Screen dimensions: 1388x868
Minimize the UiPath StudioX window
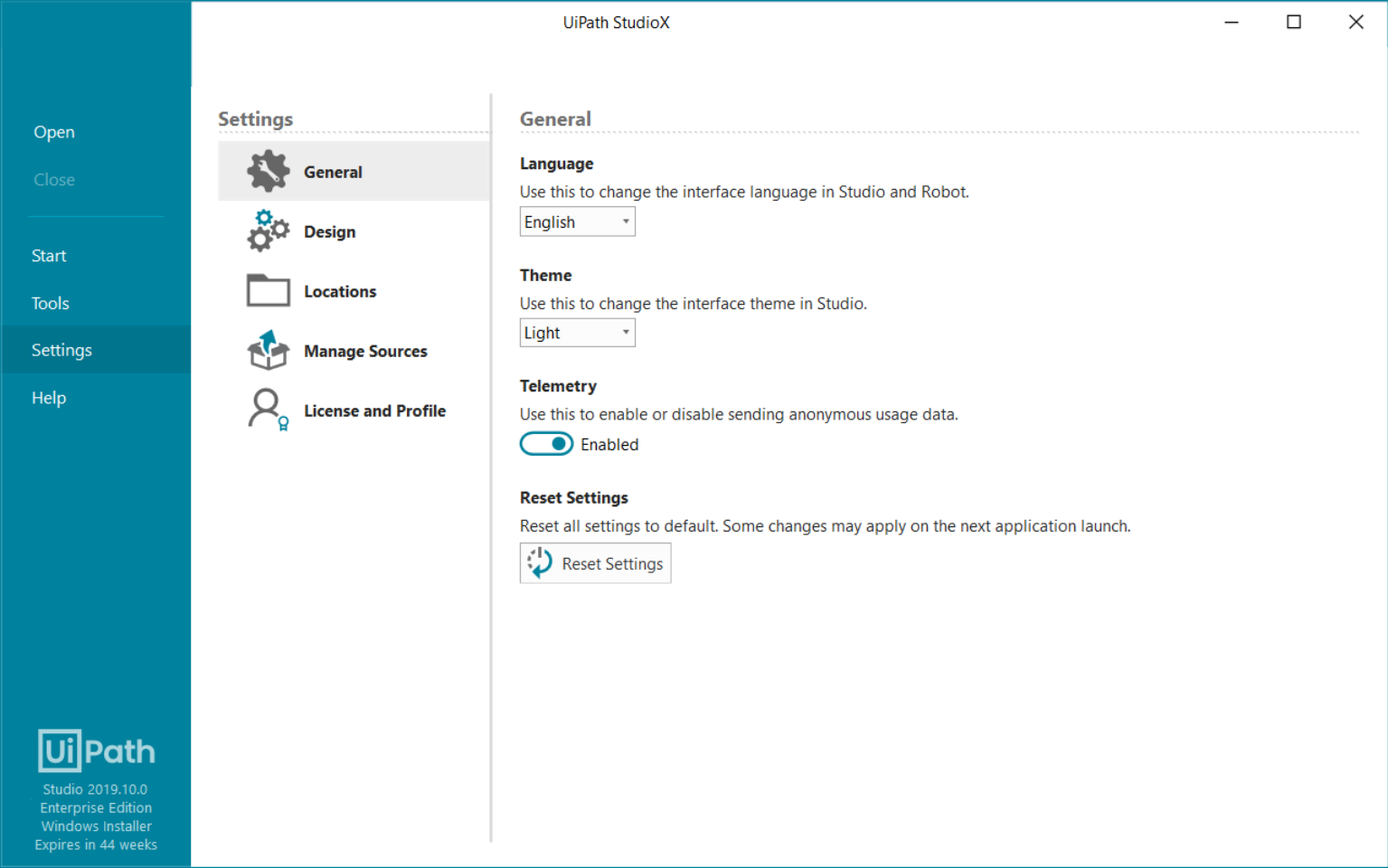tap(1232, 22)
